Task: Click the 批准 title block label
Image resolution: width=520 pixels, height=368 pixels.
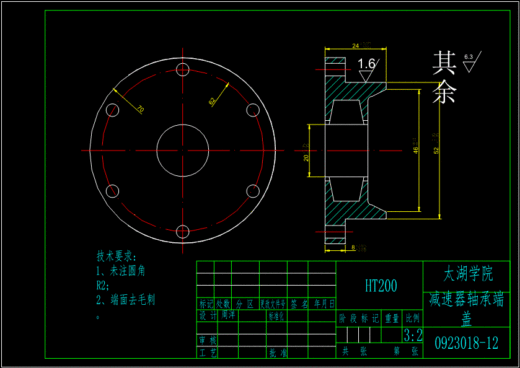Action: 277,353
